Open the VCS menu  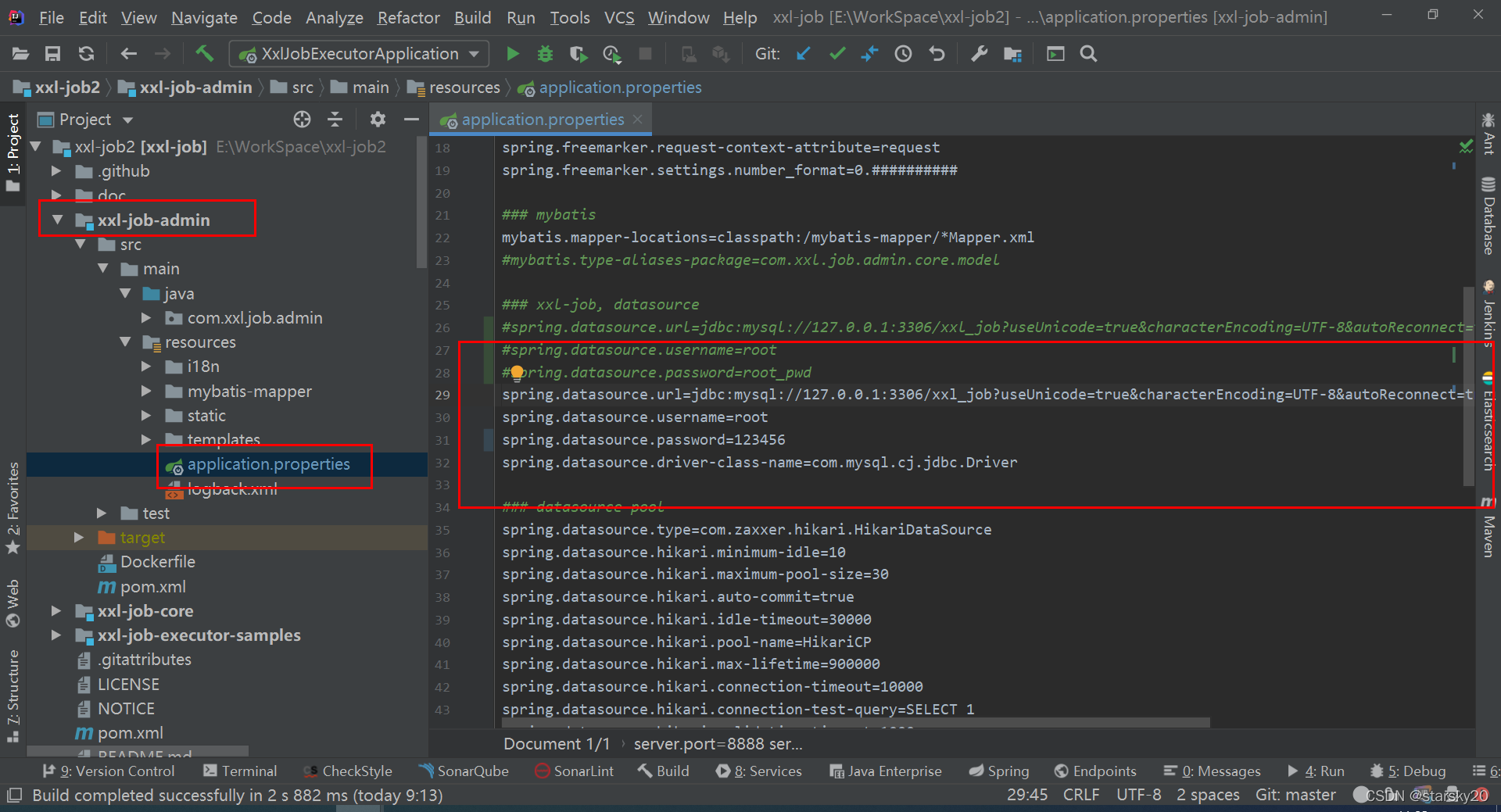[x=618, y=17]
